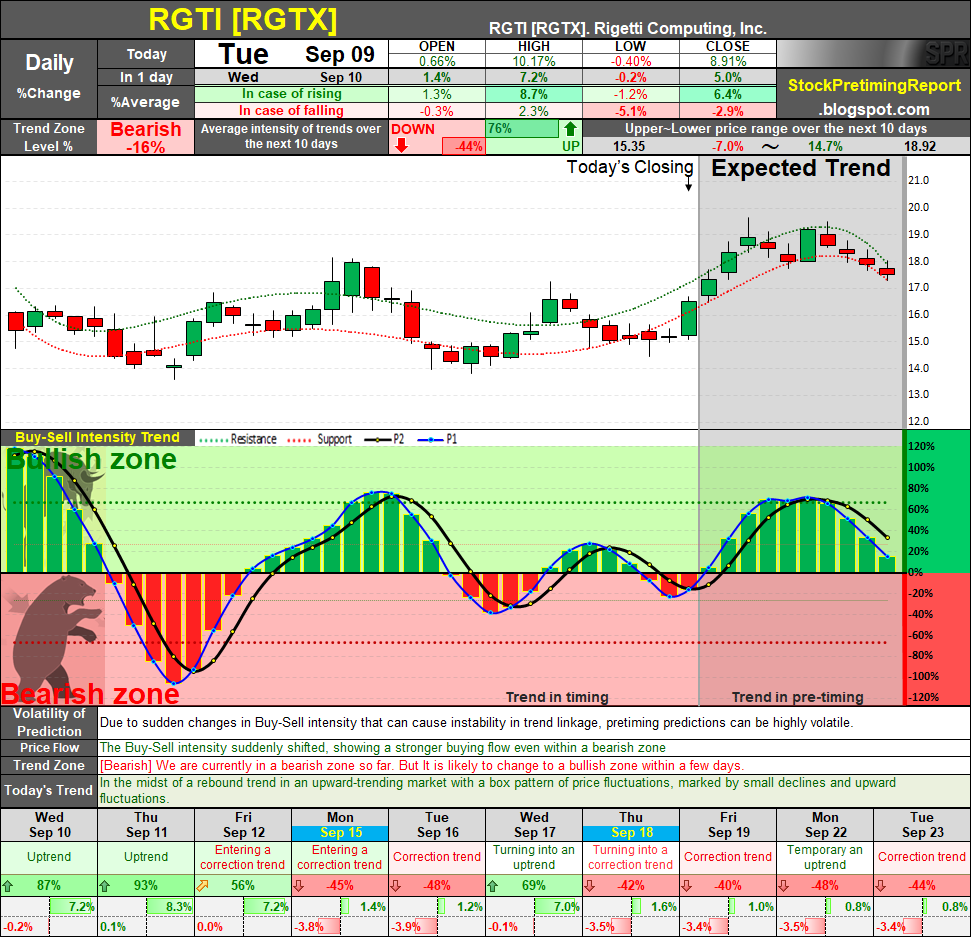971x937 pixels.
Task: Click the green 76% up intensity bar
Action: pos(523,129)
